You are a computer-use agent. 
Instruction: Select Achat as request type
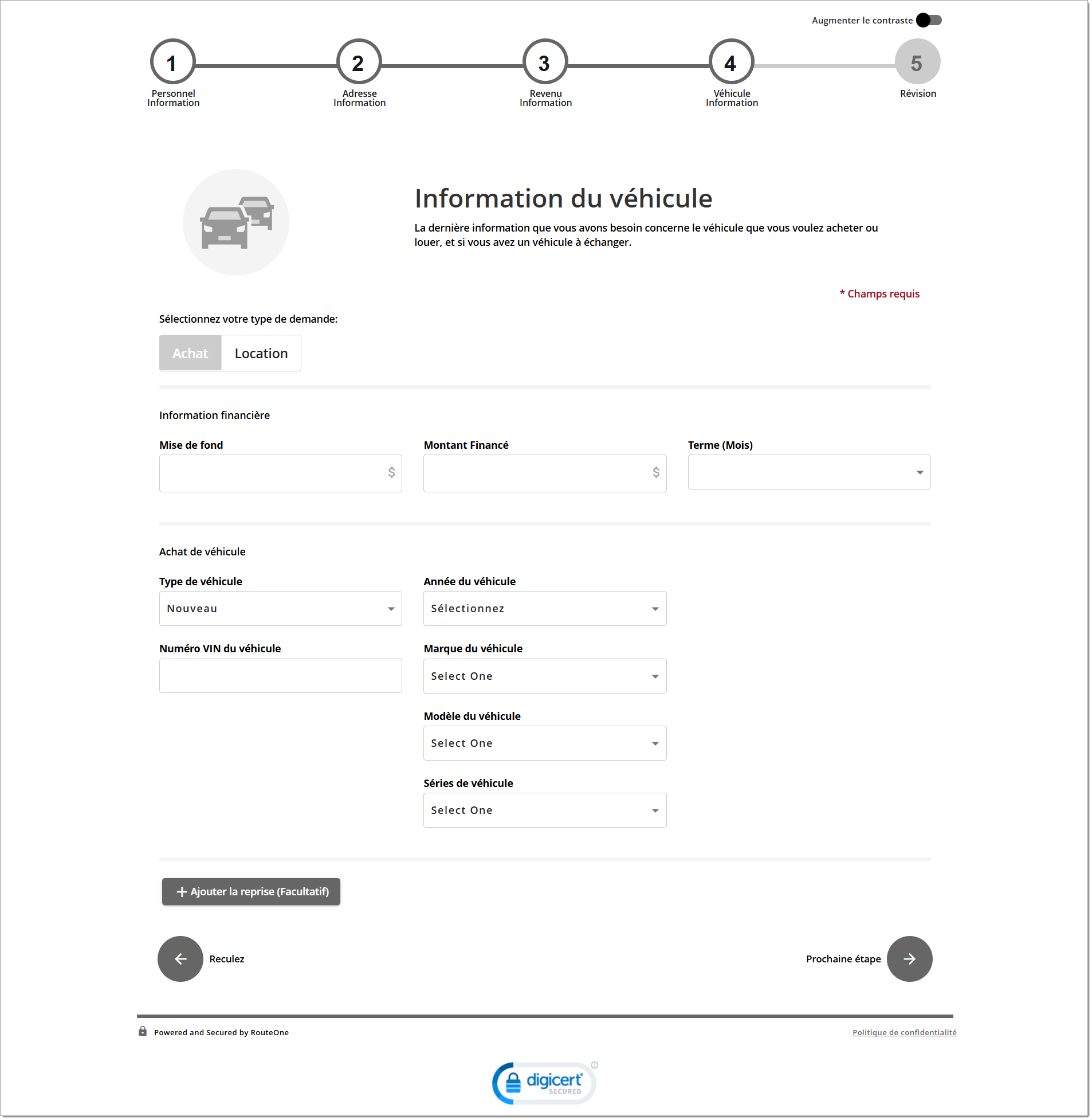190,354
